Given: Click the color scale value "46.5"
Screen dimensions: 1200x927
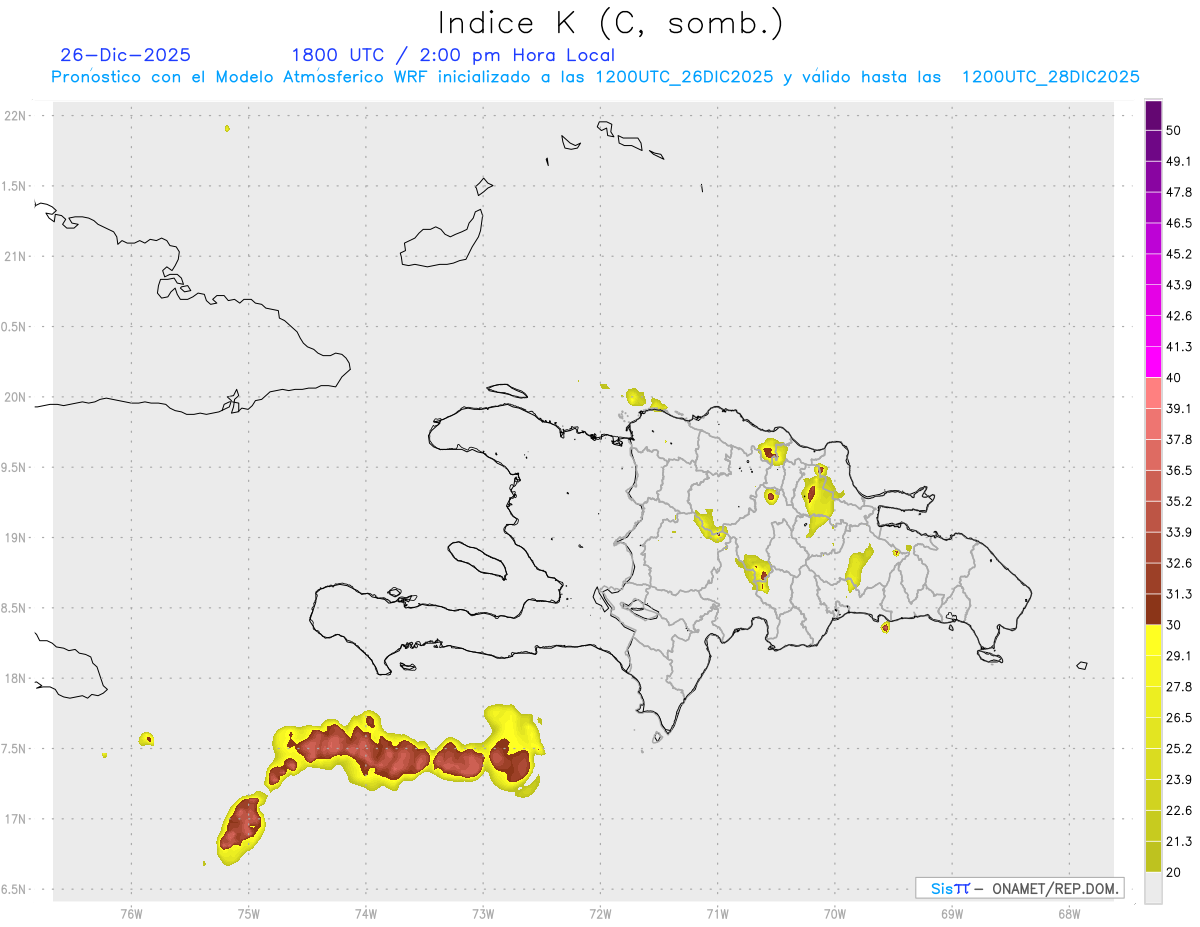Looking at the screenshot, I should pos(1180,223).
